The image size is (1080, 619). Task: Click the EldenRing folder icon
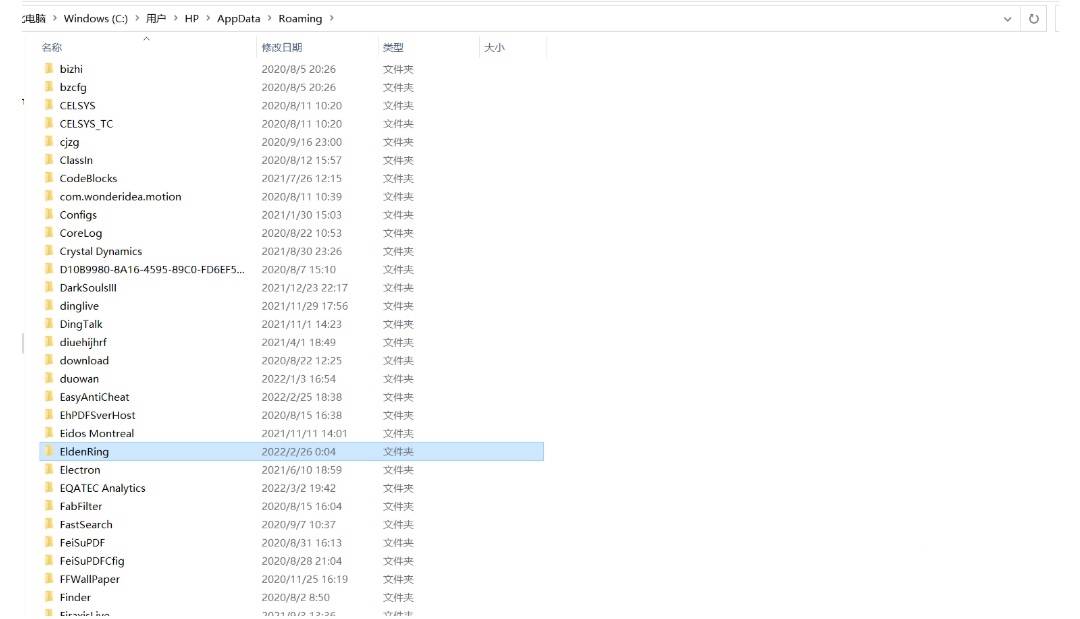point(48,452)
